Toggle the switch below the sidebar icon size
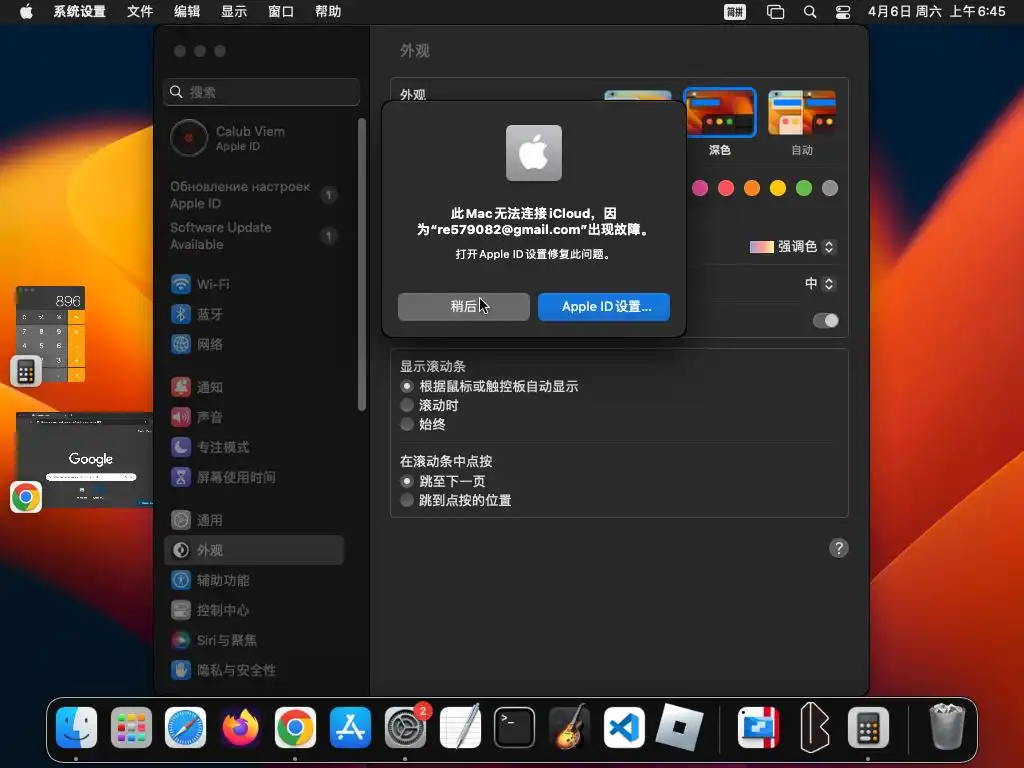 pyautogui.click(x=825, y=321)
